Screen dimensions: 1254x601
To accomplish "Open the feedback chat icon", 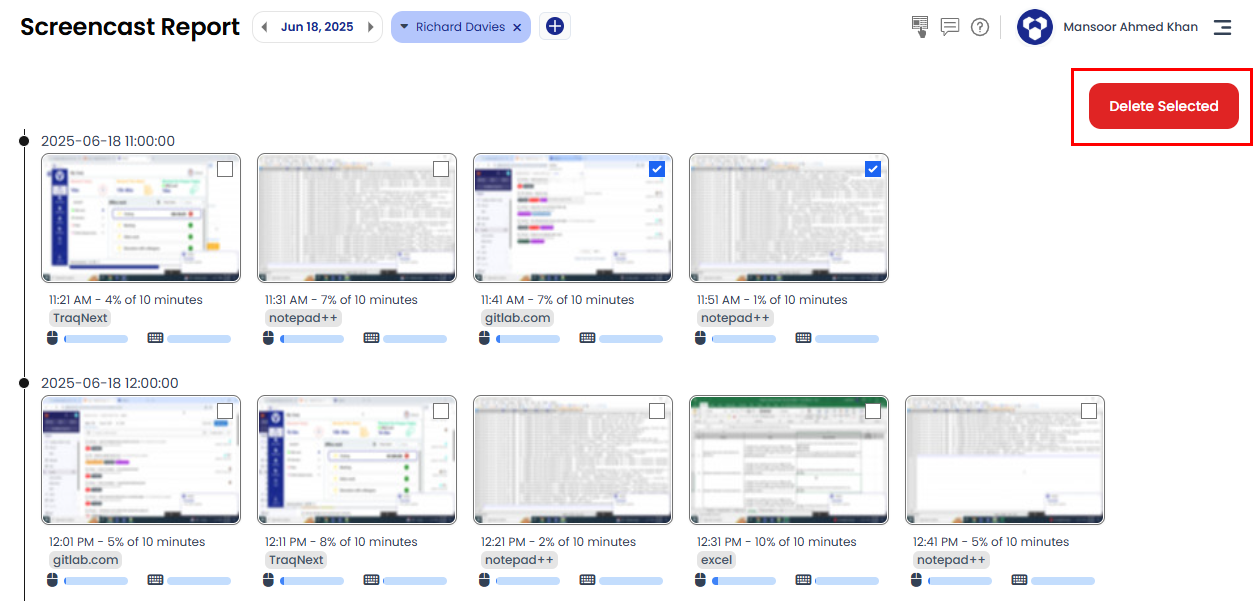I will tap(949, 27).
